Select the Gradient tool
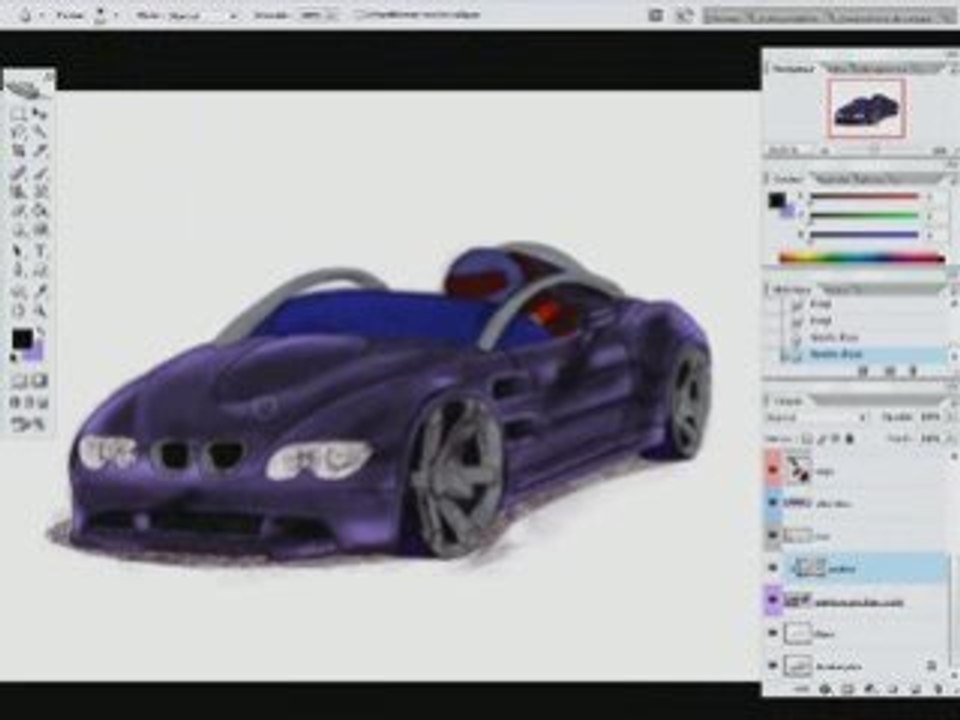960x720 pixels. click(40, 211)
